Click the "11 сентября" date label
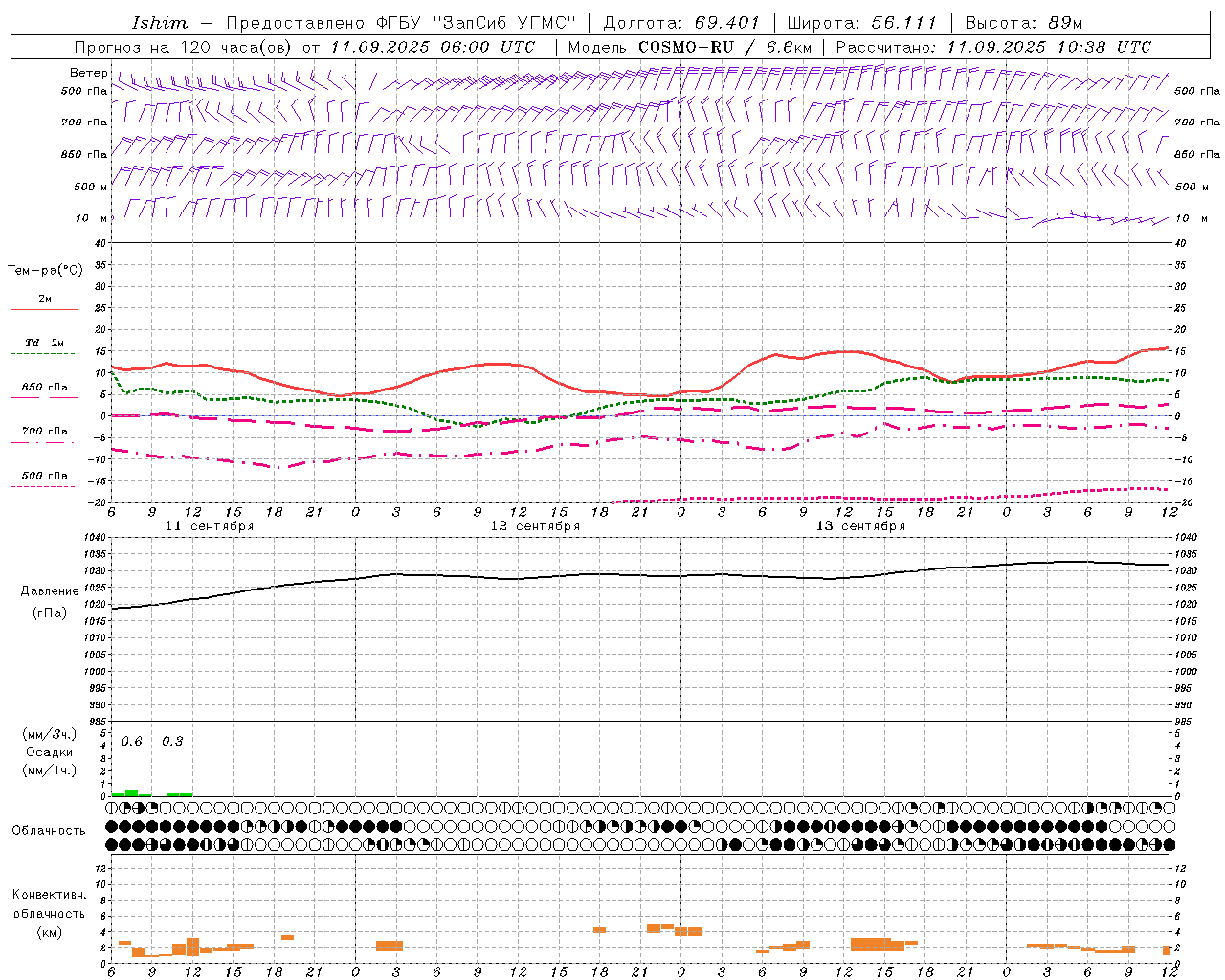This screenshot has height=980, width=1225. 210,526
